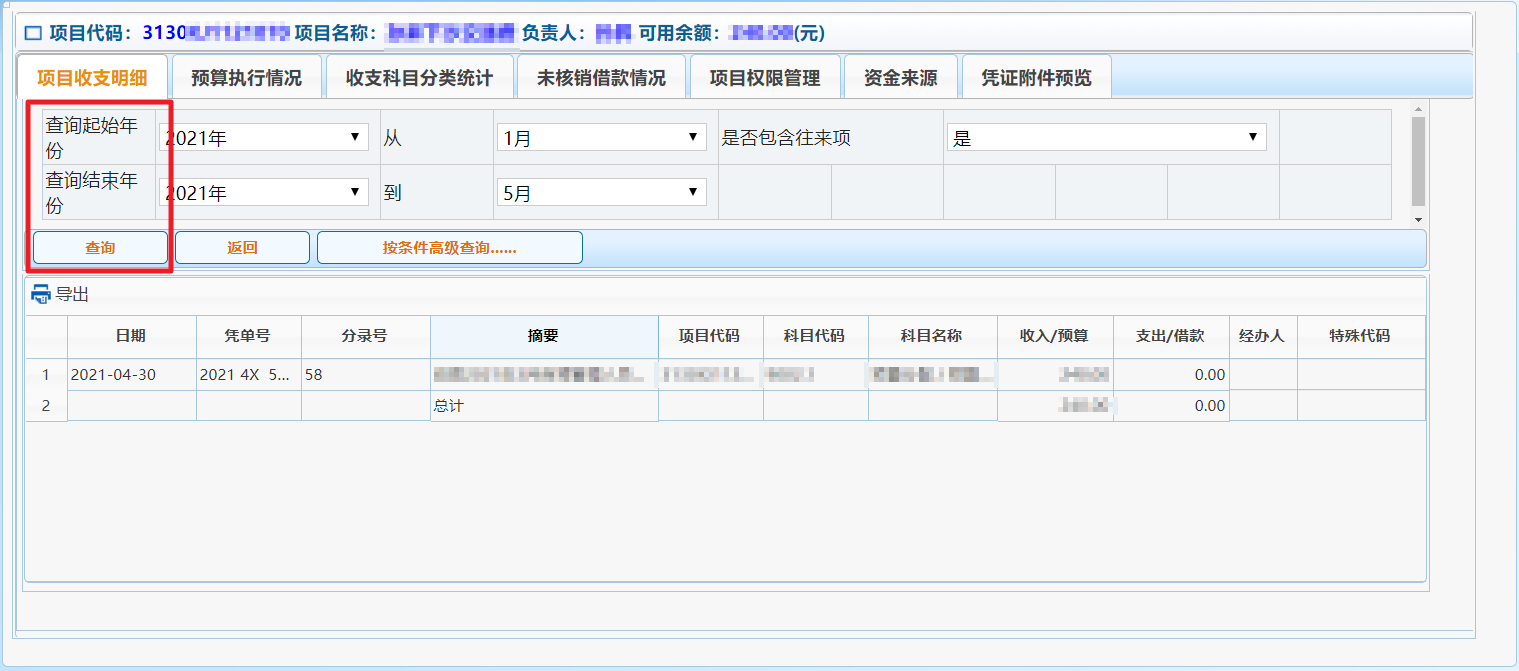Screen dimensions: 1519x671
Task: Open the 查询起始年份 year dropdown
Action: [x=264, y=138]
